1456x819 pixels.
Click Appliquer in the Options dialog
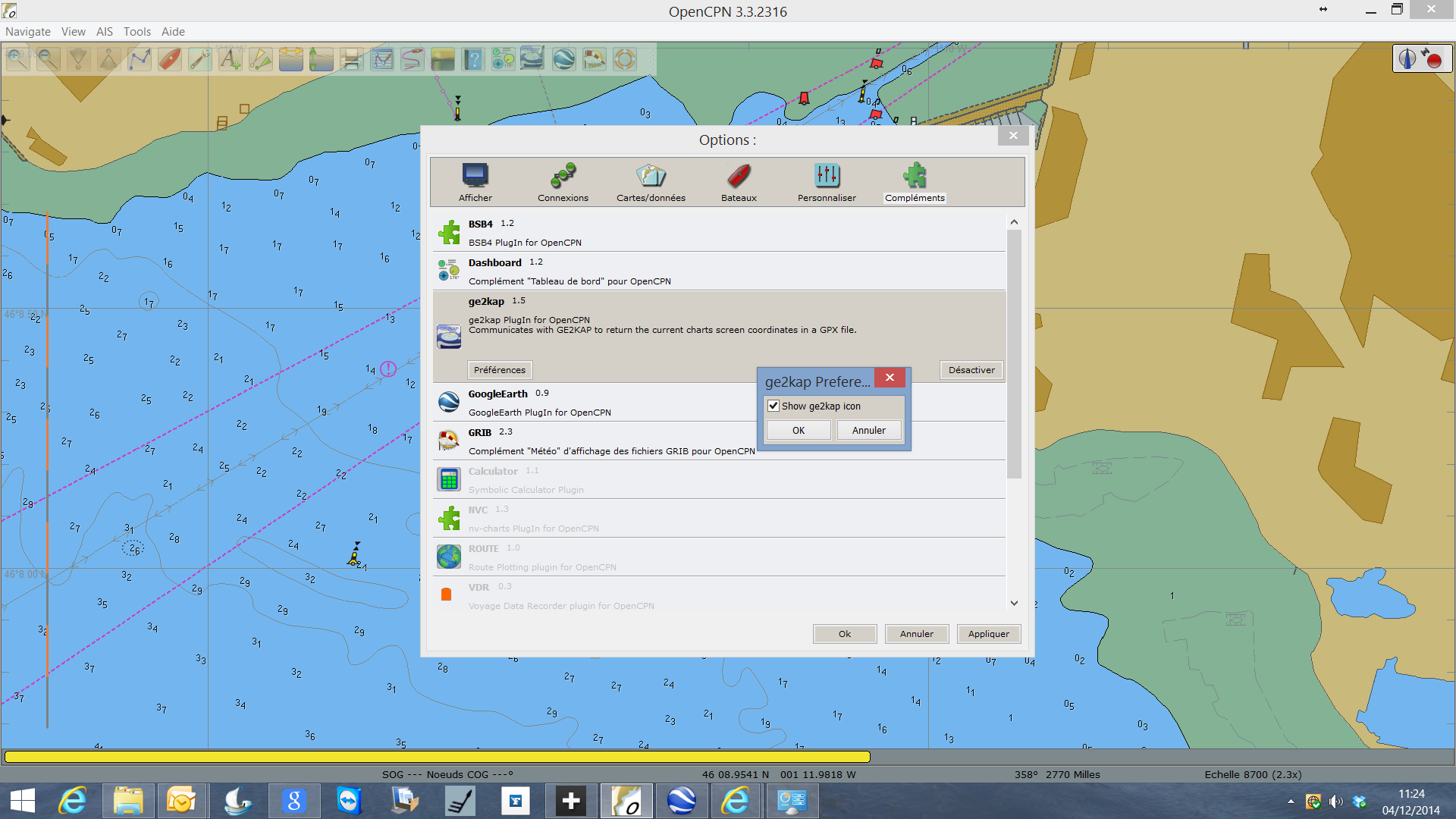click(989, 634)
